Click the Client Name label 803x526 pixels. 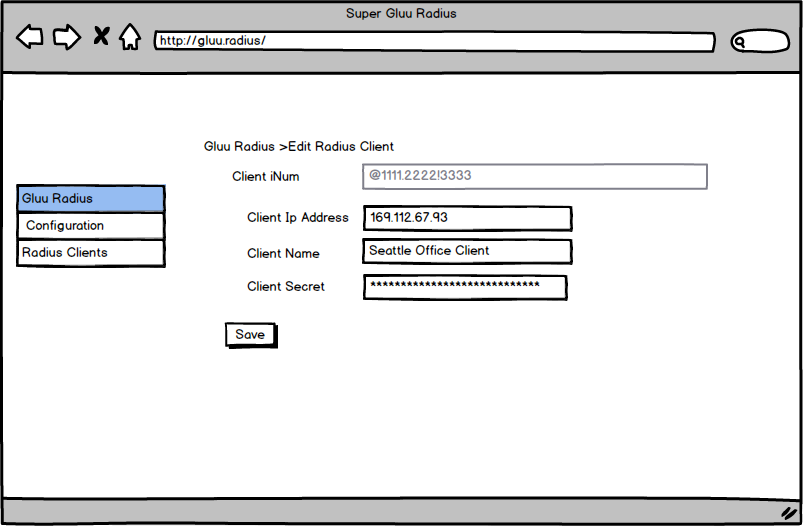coord(283,254)
